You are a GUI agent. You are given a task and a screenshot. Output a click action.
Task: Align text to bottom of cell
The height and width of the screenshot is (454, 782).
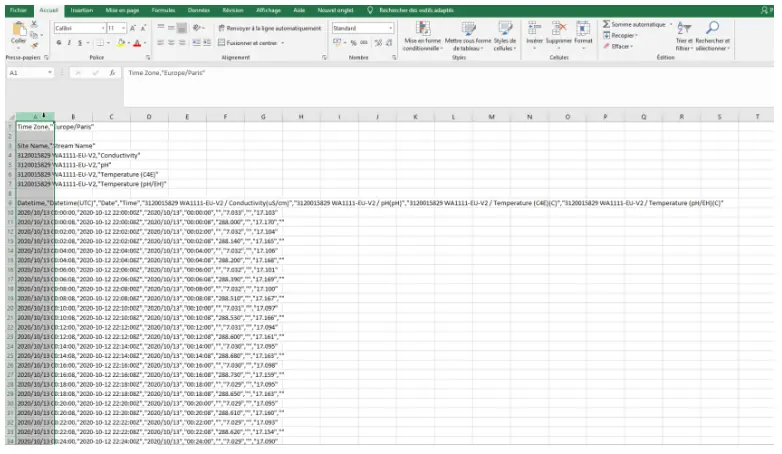point(182,27)
